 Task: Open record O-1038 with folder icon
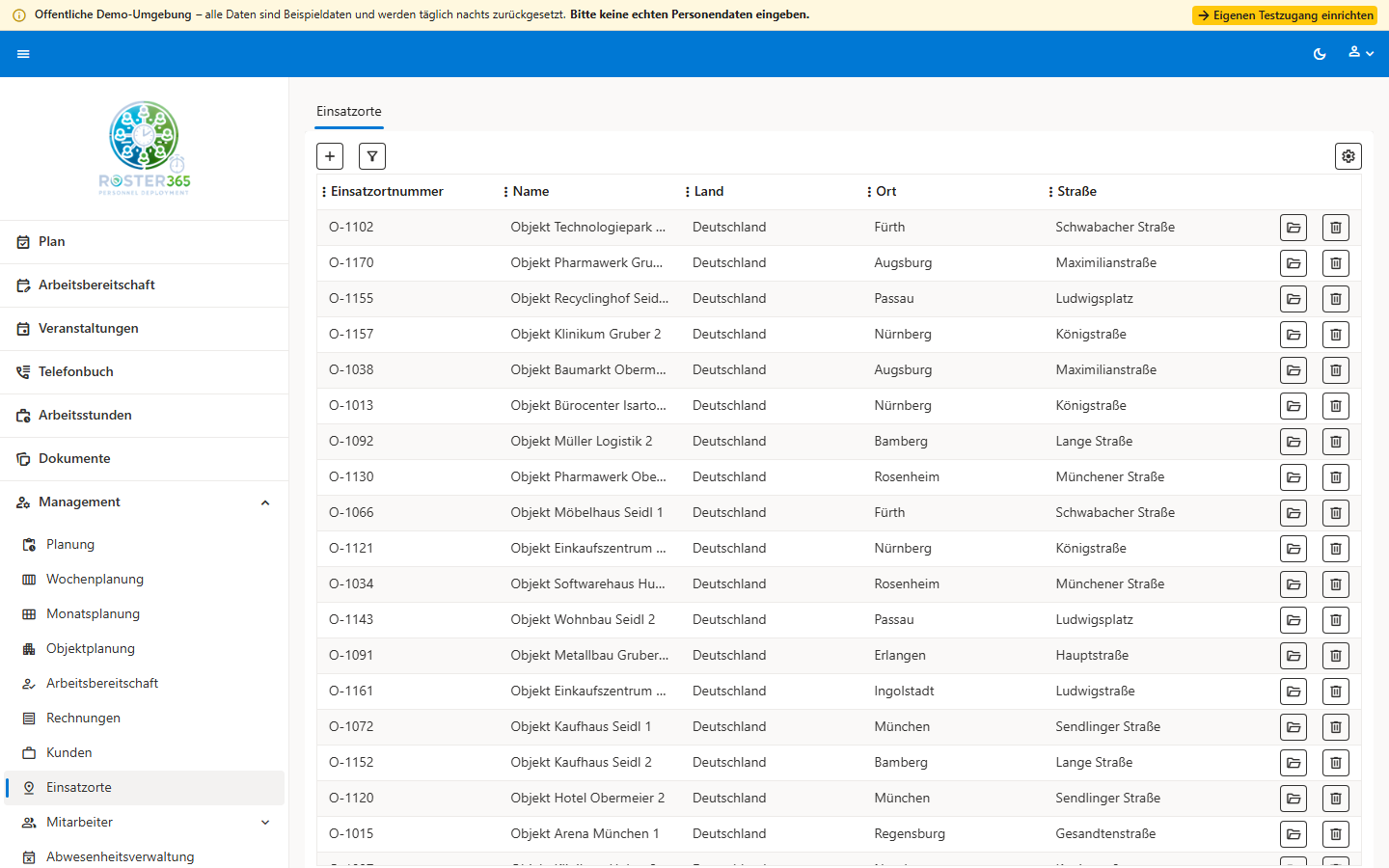click(1294, 370)
